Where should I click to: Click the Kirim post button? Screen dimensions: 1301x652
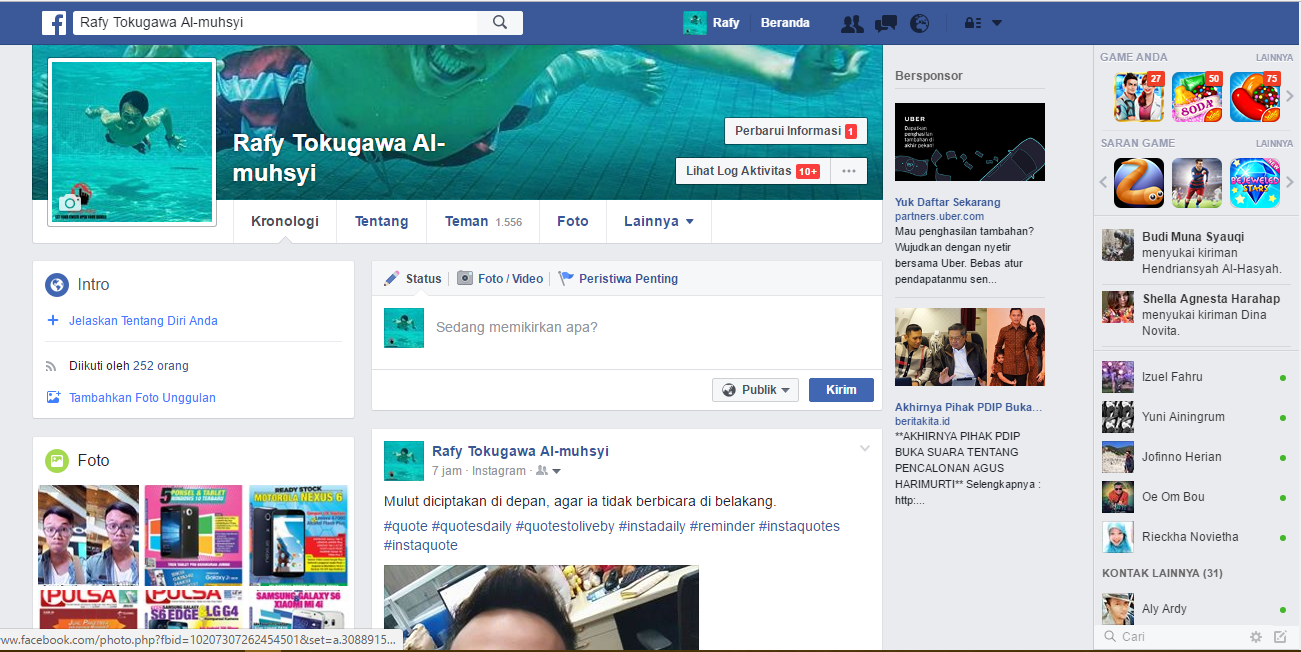pyautogui.click(x=841, y=390)
